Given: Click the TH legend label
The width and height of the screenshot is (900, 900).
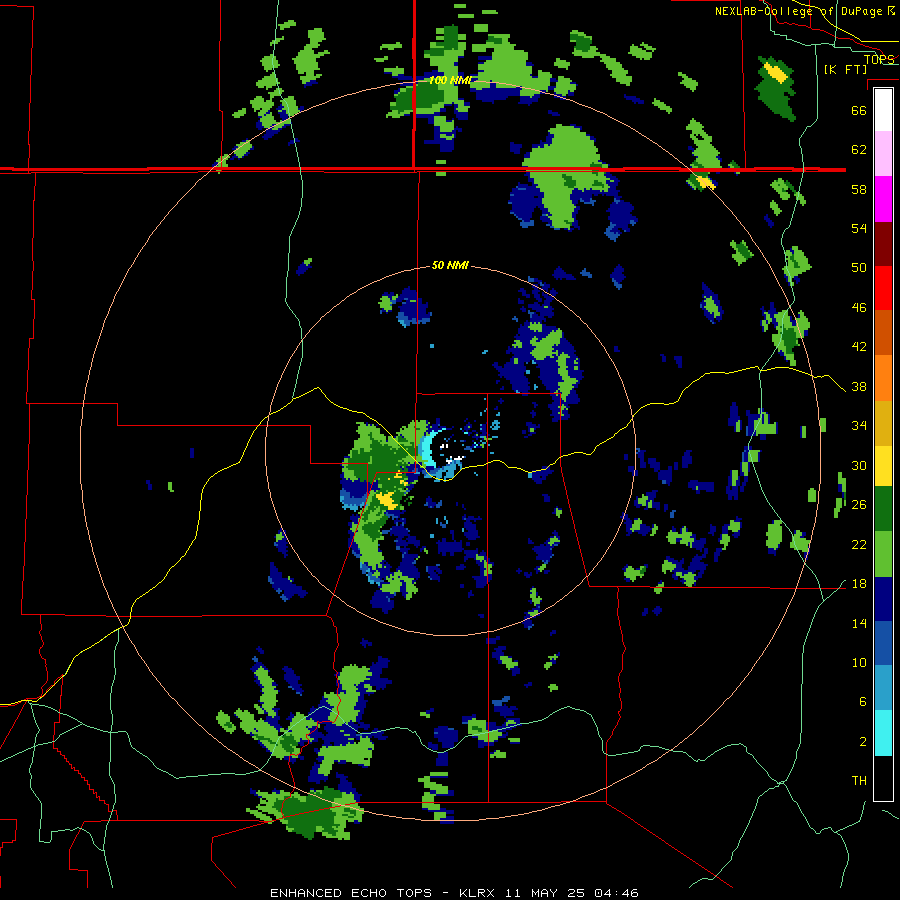Looking at the screenshot, I should [859, 781].
